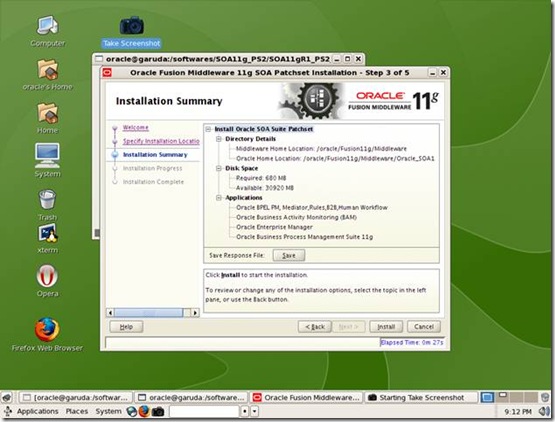The image size is (555, 422).
Task: Launch Firefox Web Browser desktop icon
Action: [x=47, y=335]
